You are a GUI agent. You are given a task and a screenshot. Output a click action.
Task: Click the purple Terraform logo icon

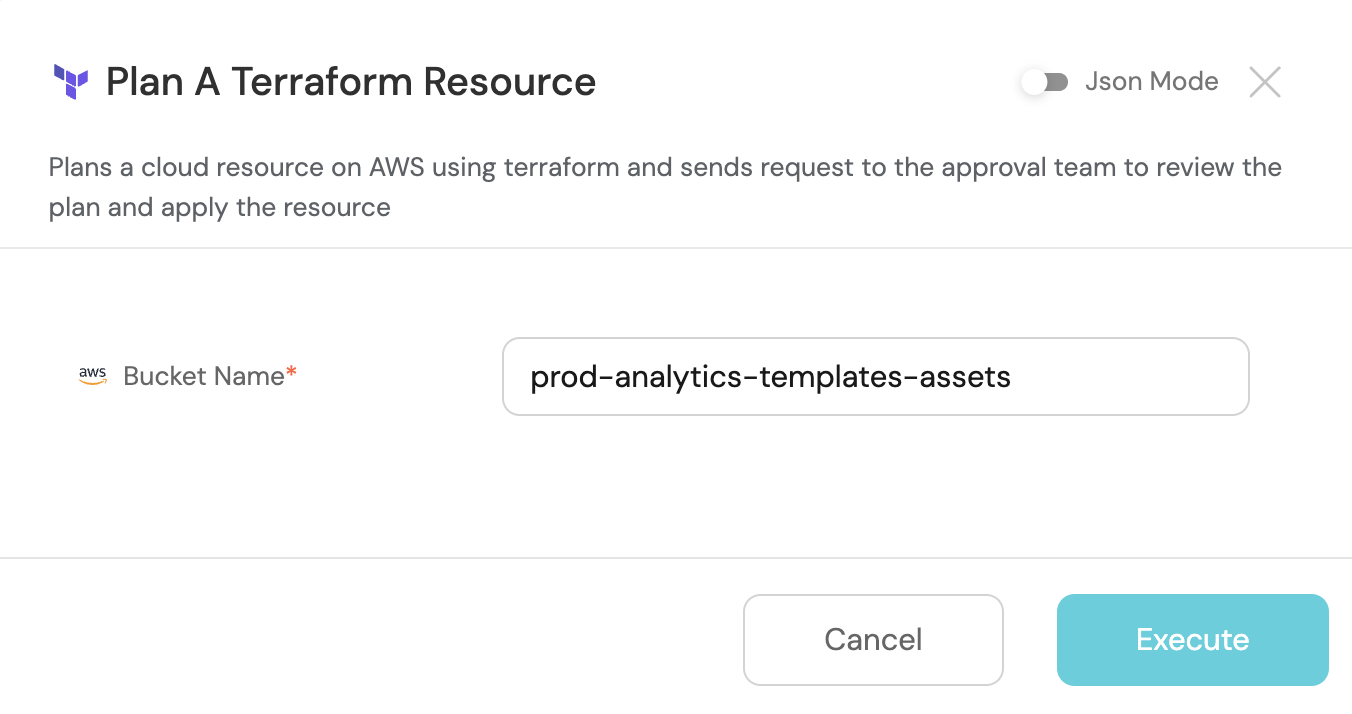71,82
